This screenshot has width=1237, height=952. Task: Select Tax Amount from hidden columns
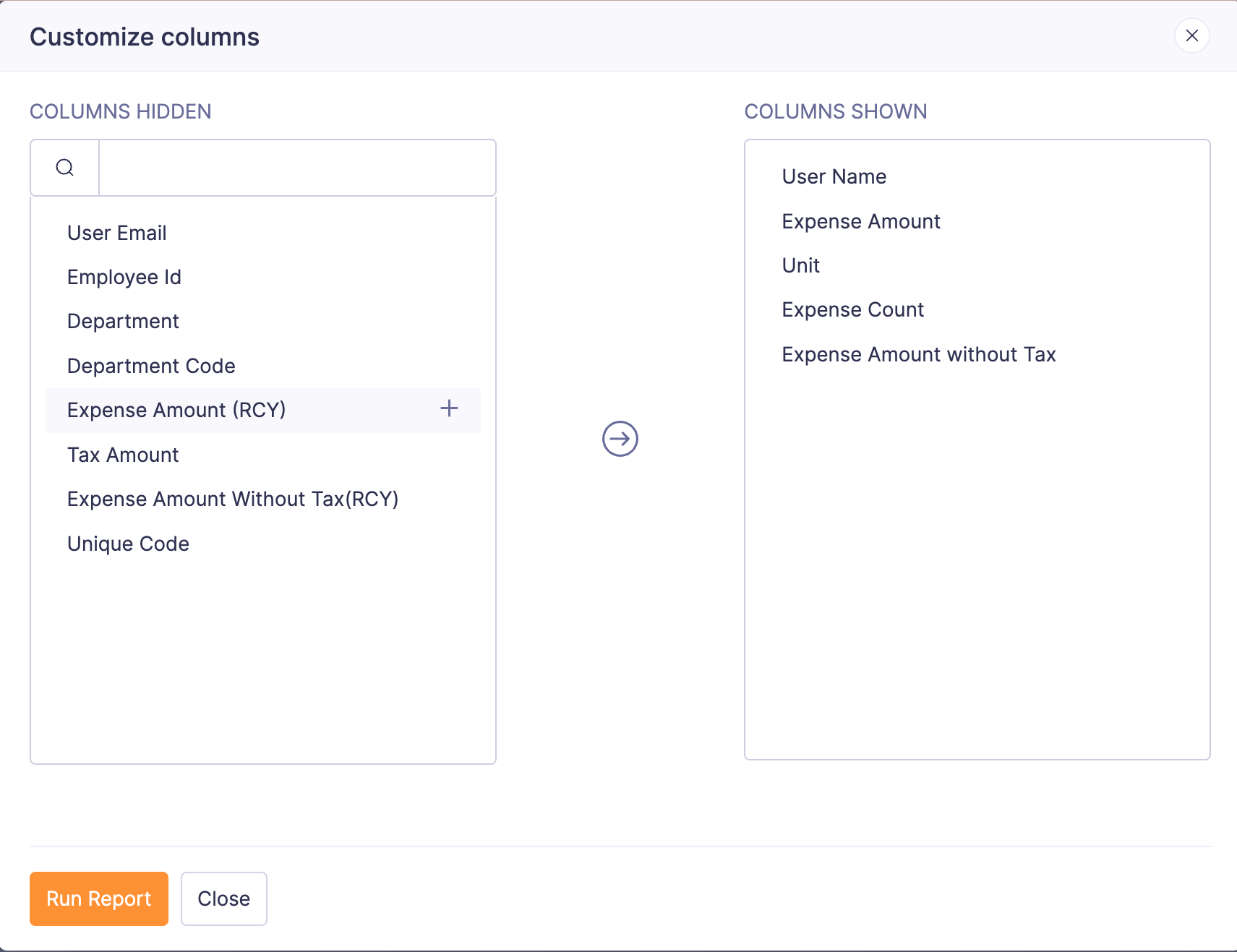click(x=123, y=454)
